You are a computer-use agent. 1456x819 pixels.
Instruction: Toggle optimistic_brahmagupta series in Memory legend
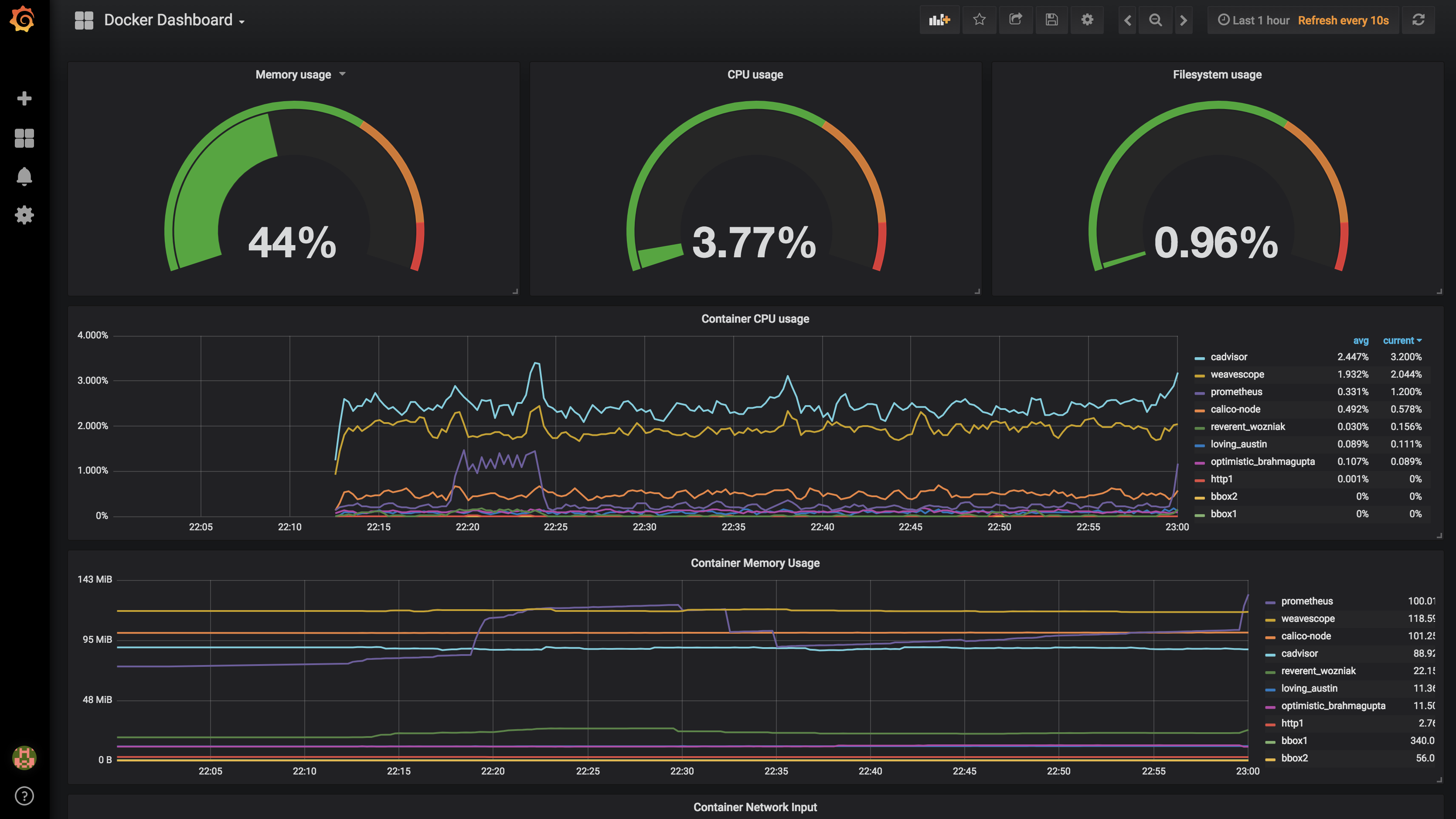pos(1333,706)
